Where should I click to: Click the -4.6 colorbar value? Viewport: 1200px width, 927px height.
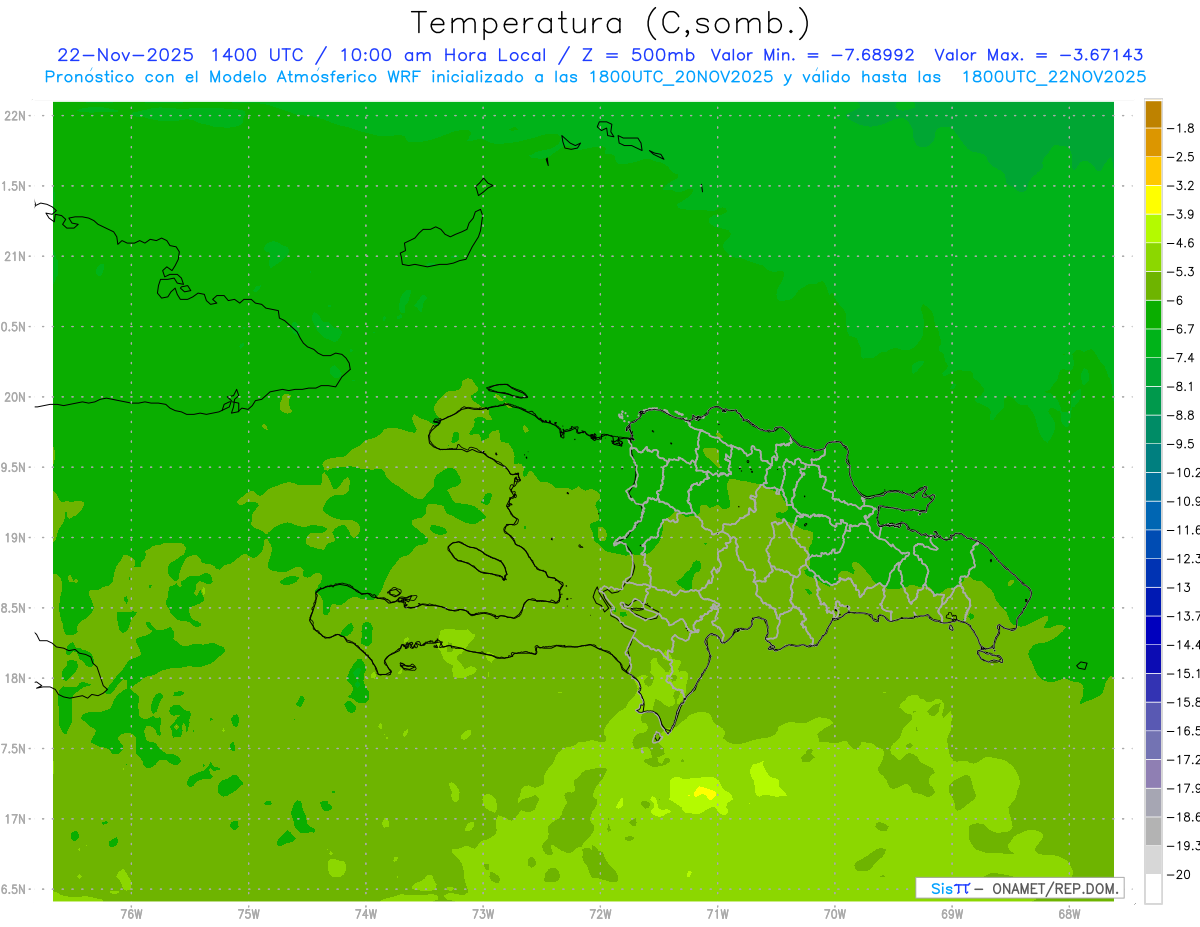(1181, 243)
